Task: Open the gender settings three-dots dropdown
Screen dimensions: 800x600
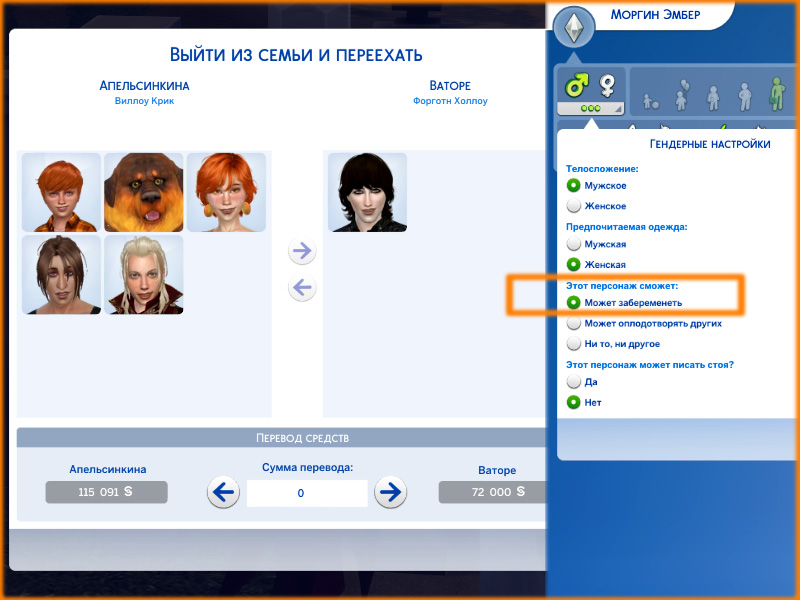Action: pos(591,108)
